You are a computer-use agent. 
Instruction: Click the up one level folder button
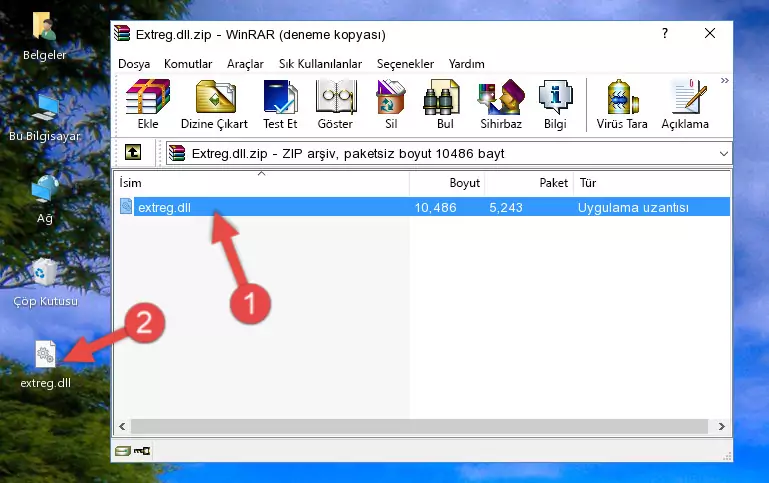click(x=133, y=153)
